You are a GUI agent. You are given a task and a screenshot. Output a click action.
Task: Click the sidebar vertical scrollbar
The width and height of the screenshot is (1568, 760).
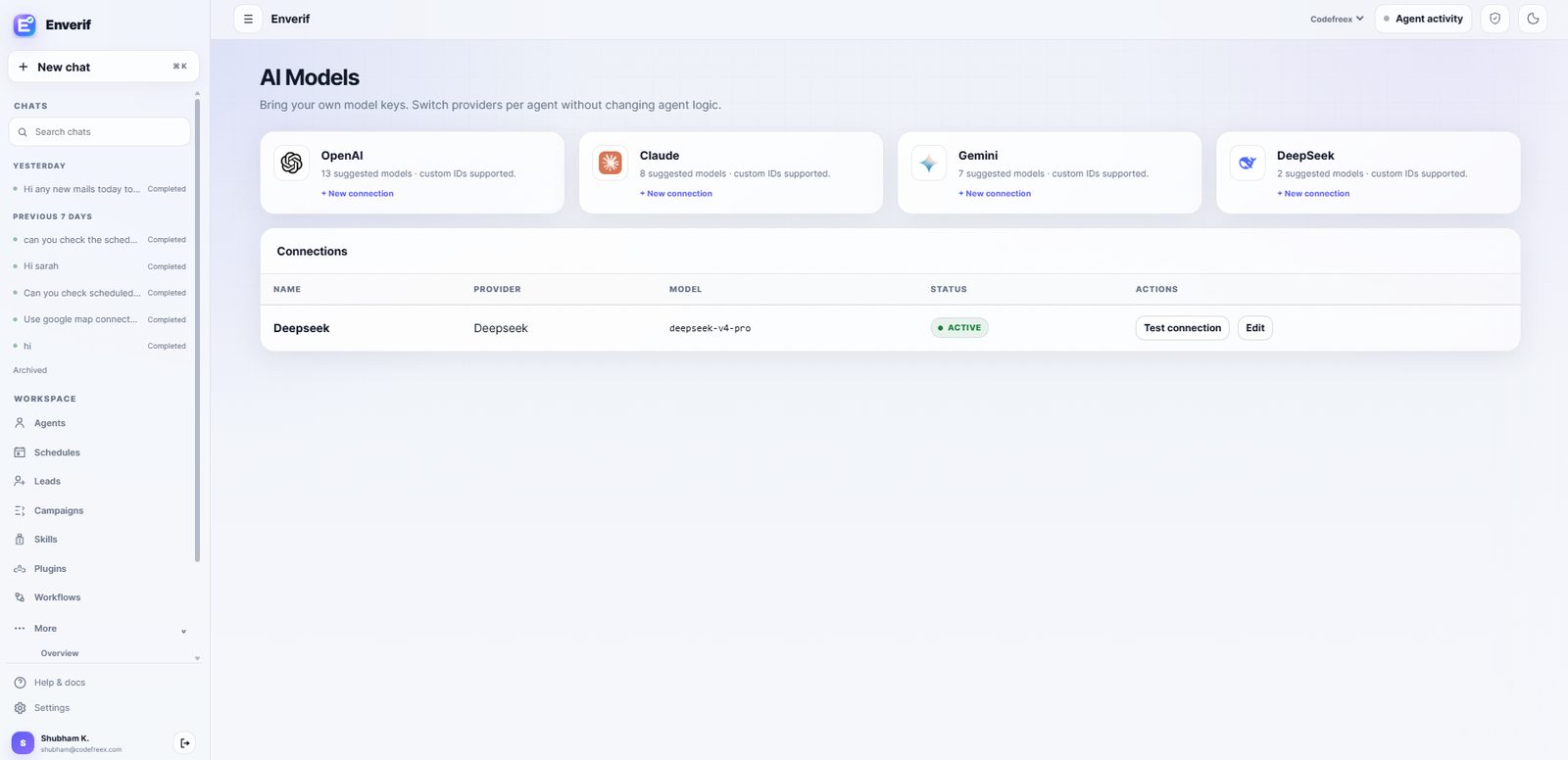tap(197, 329)
